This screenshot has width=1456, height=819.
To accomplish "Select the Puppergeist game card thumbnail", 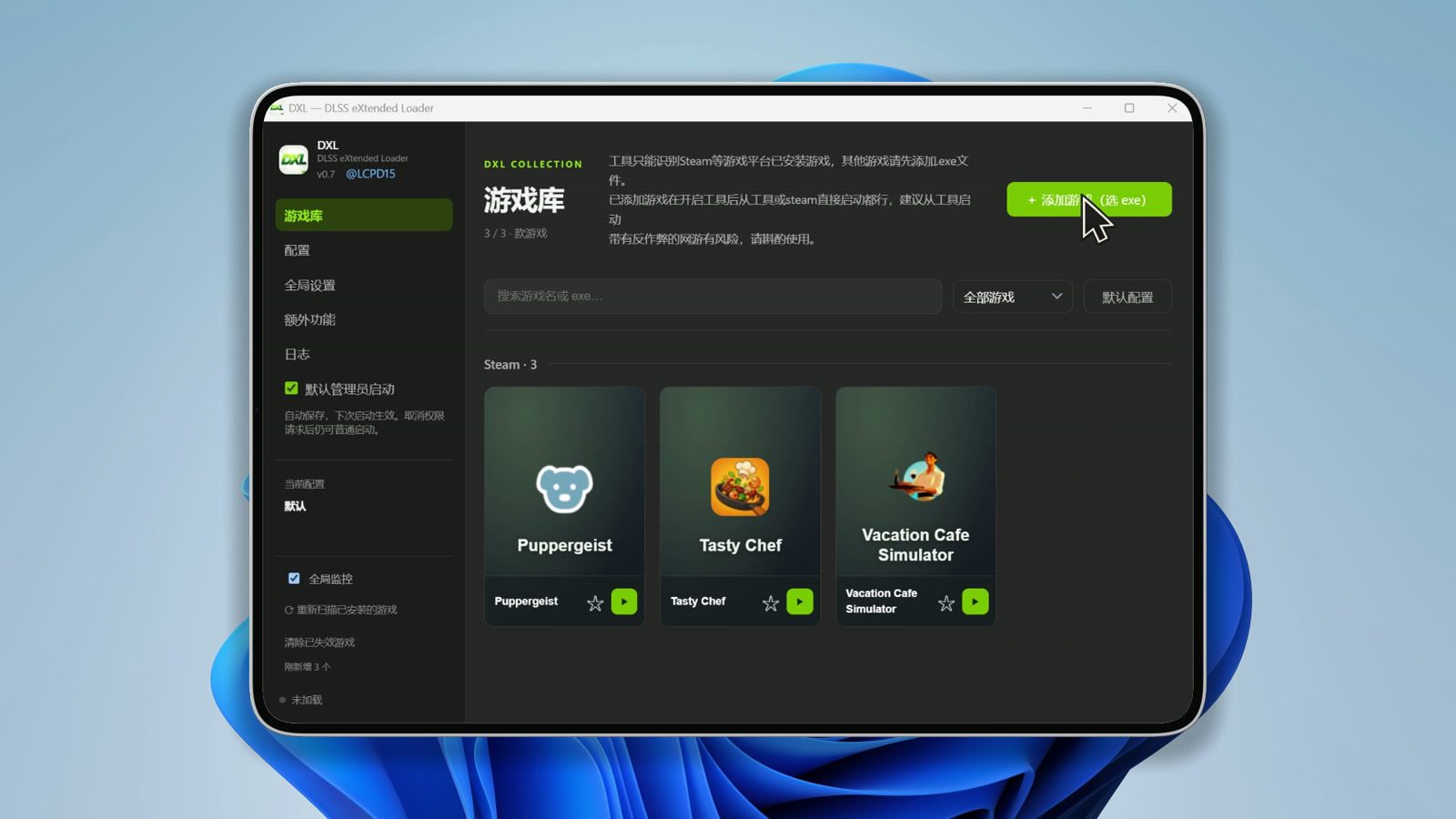I will [x=564, y=481].
